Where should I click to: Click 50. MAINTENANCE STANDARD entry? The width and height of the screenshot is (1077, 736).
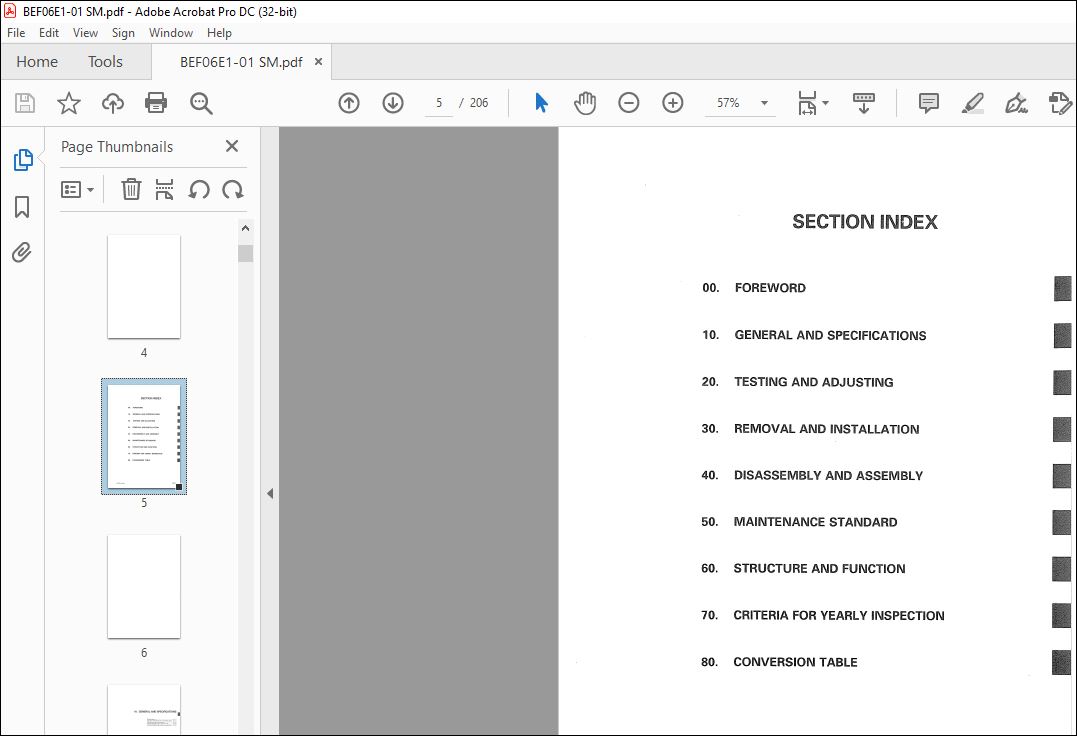(799, 522)
